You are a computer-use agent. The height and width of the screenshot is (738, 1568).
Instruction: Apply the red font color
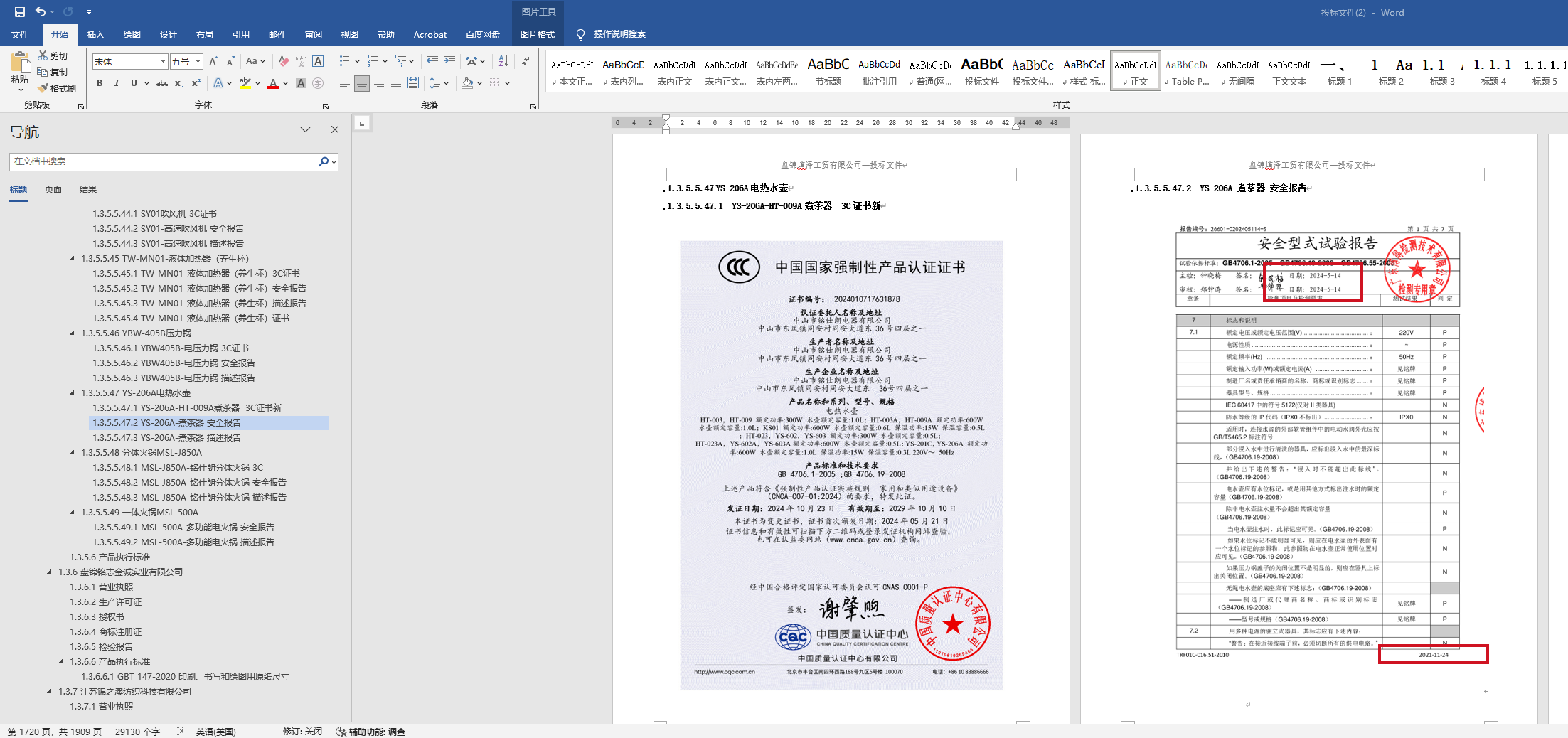coord(273,83)
